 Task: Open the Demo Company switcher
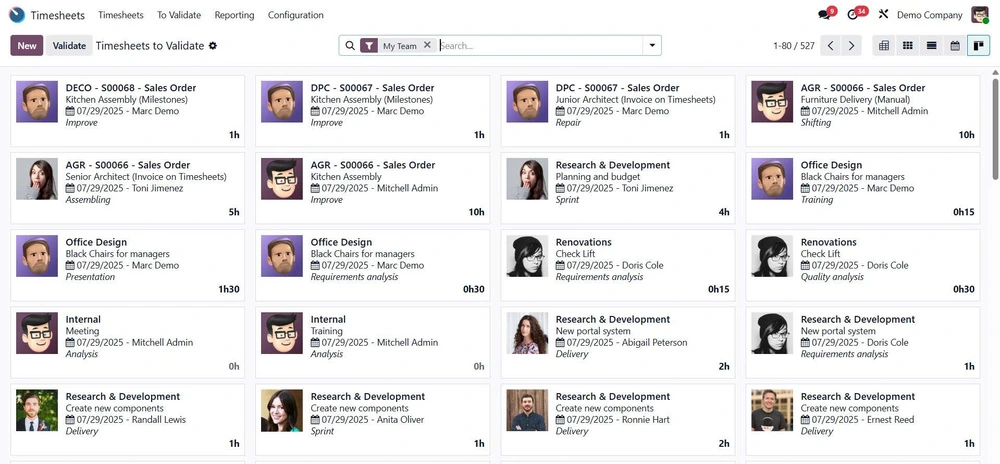[x=929, y=15]
